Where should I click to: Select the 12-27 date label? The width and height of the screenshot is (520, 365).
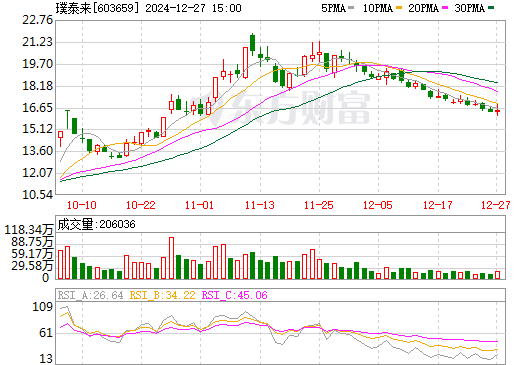point(496,205)
